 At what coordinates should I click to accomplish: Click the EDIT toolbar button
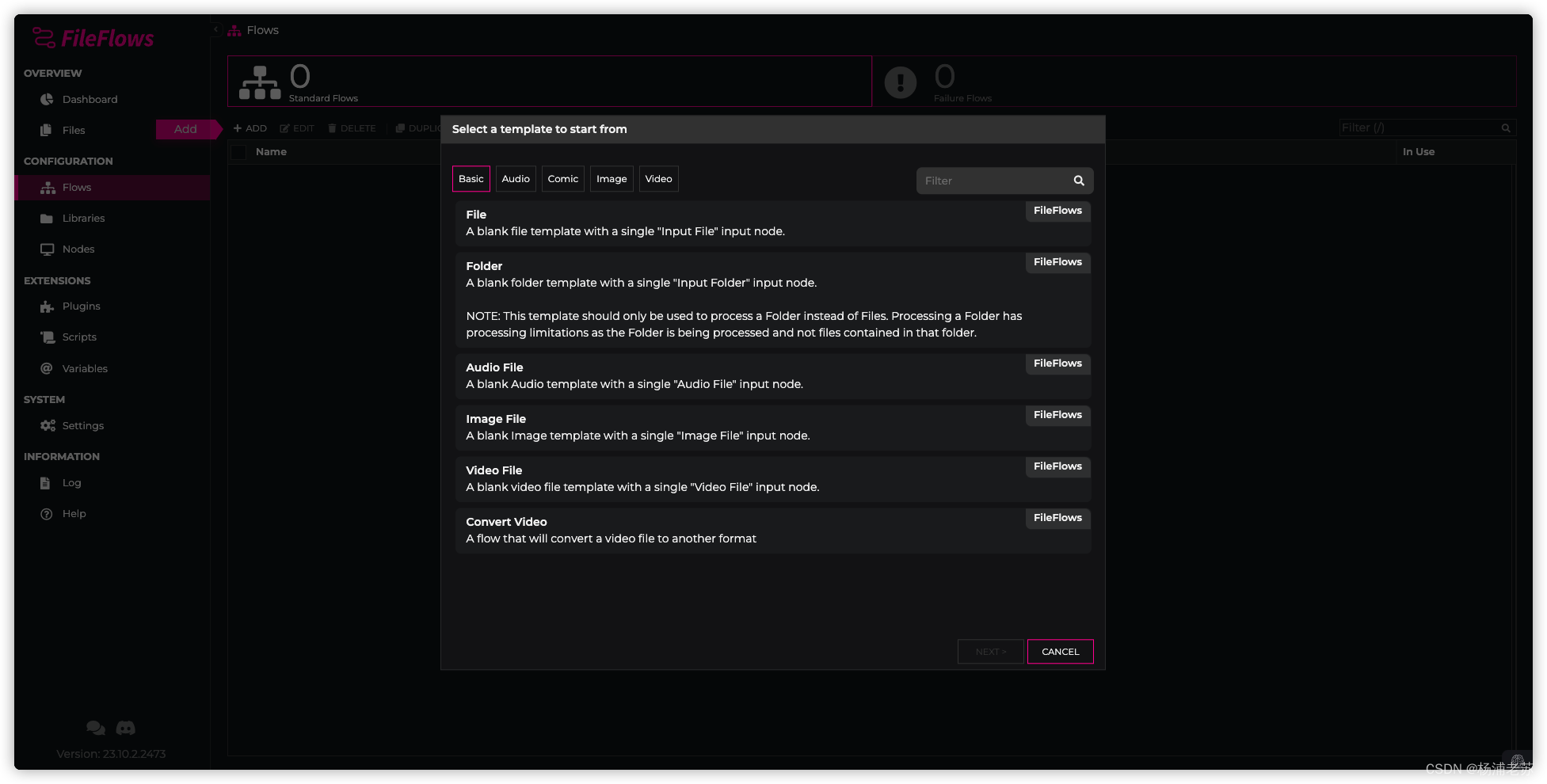(297, 128)
